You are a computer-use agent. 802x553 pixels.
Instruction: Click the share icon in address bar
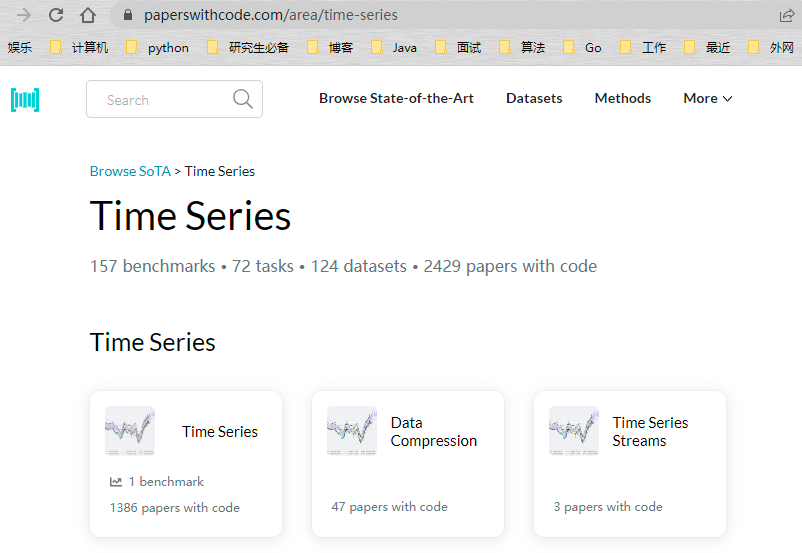[x=787, y=15]
